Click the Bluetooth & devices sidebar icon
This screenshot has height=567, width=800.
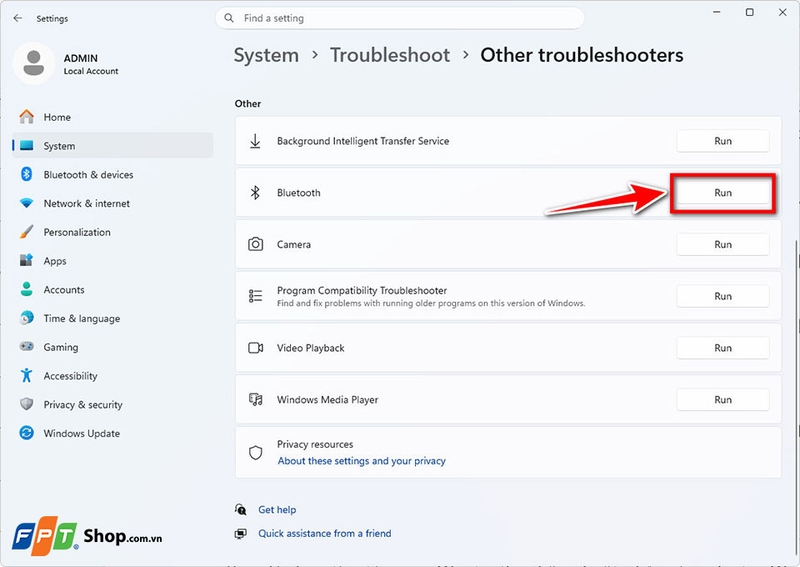pos(27,175)
